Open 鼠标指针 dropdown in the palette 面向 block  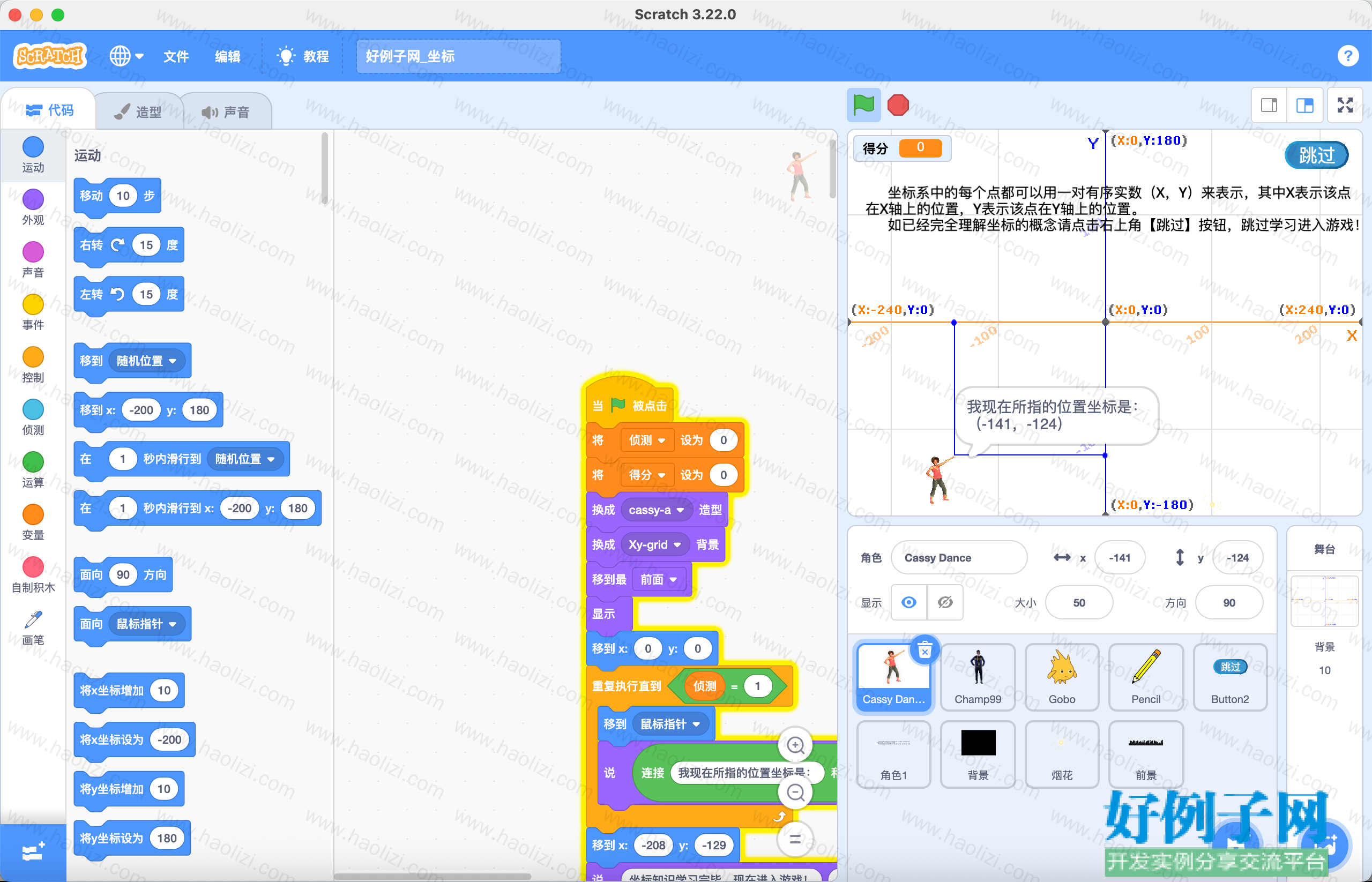pyautogui.click(x=147, y=624)
